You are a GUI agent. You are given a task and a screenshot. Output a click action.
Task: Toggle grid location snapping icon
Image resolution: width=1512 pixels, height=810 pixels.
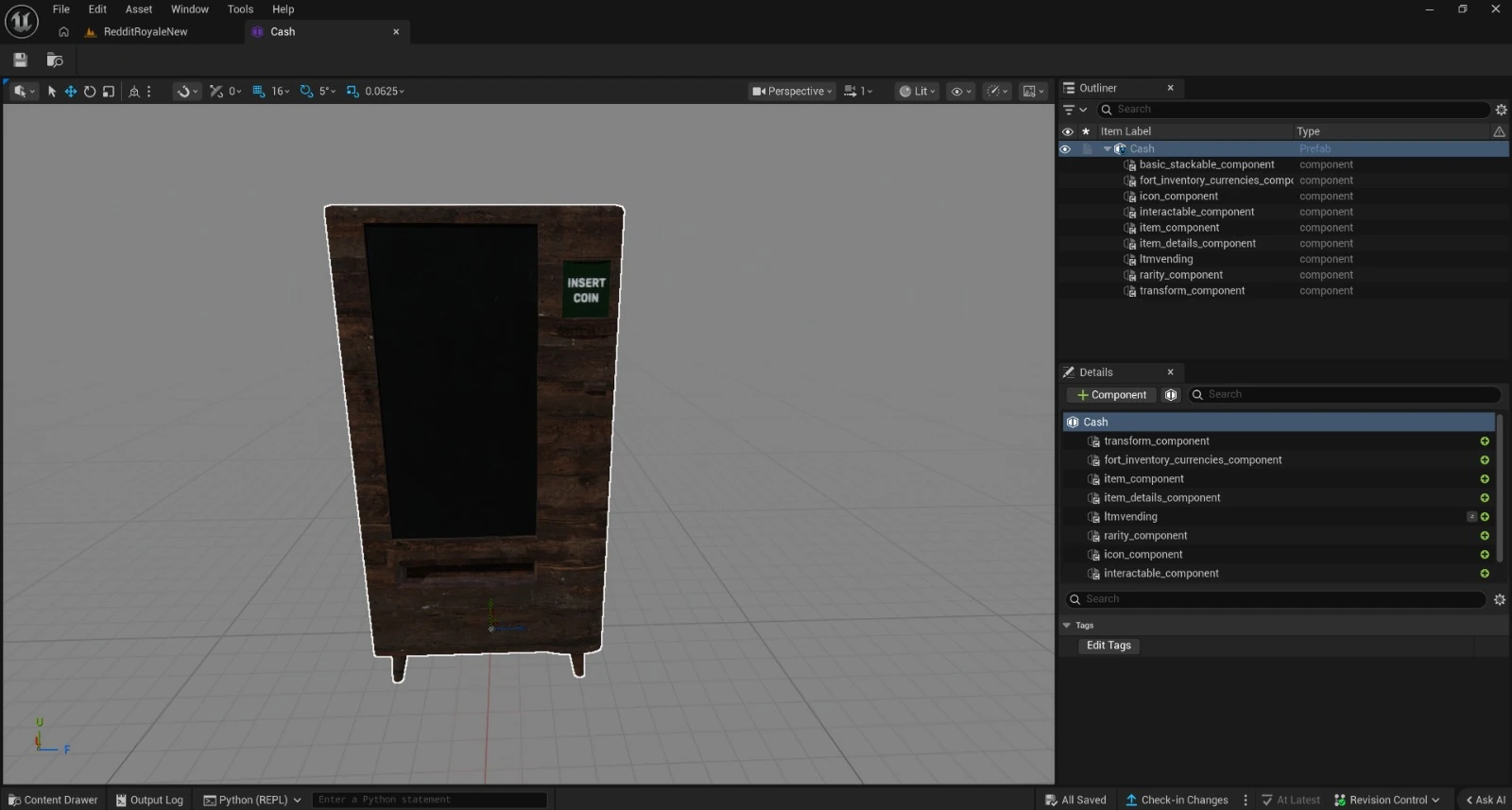point(259,92)
